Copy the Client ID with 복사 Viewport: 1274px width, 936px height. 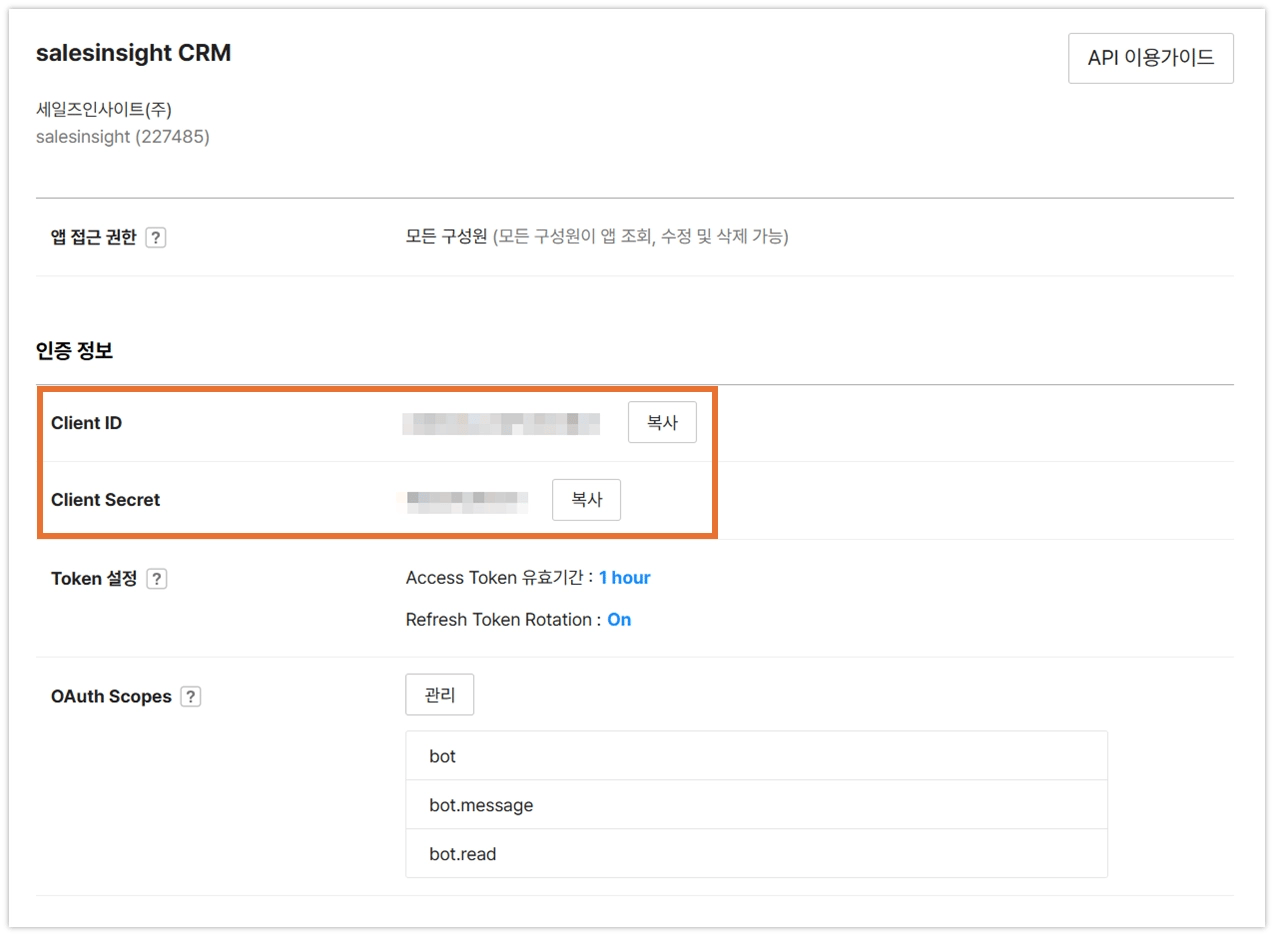[662, 422]
